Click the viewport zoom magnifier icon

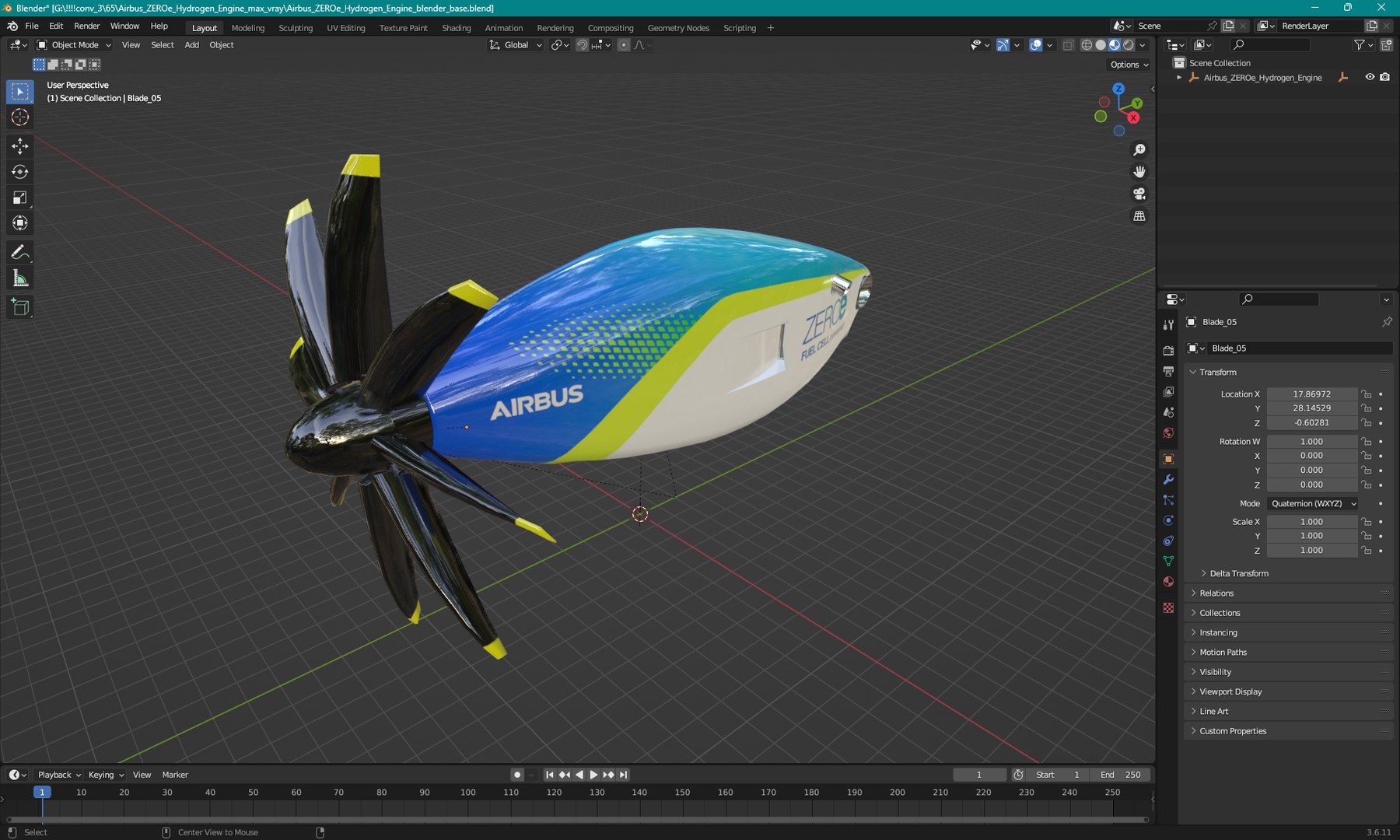click(x=1139, y=150)
